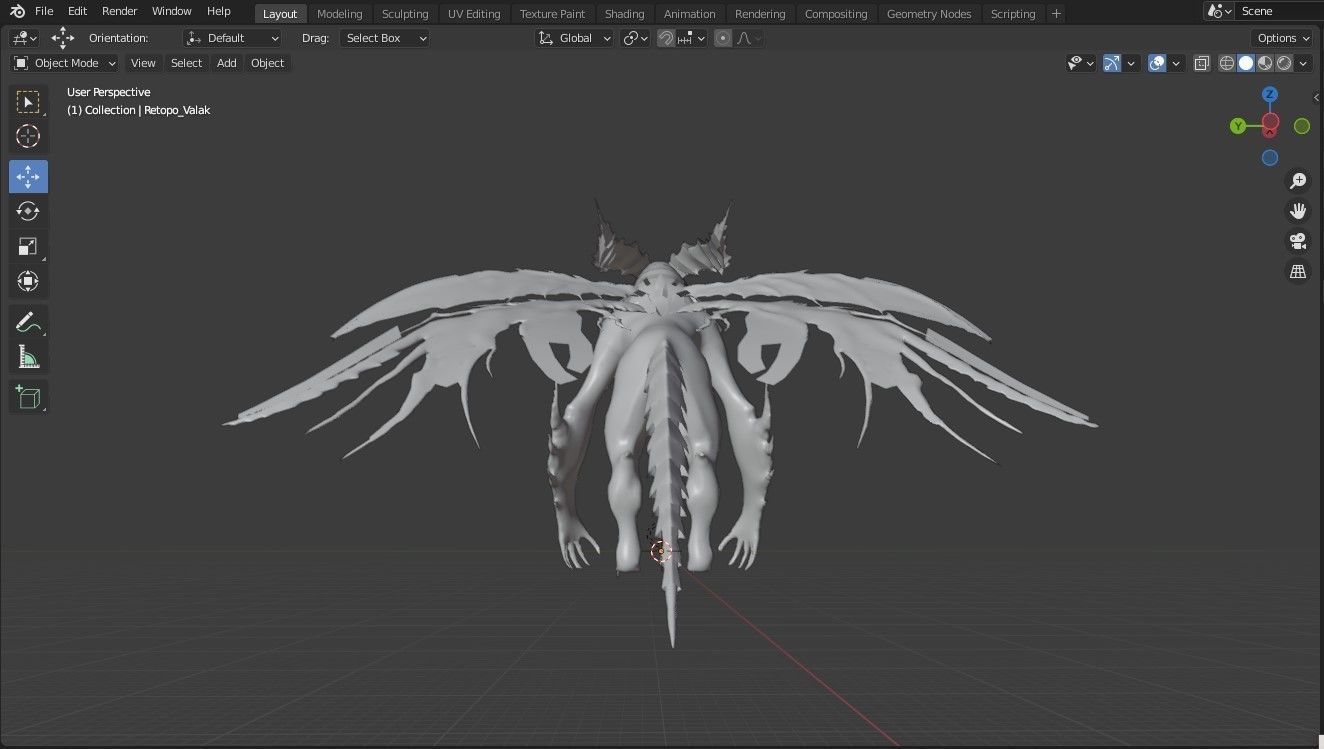Image resolution: width=1324 pixels, height=749 pixels.
Task: Toggle proportional editing circle icon
Action: pyautogui.click(x=723, y=38)
